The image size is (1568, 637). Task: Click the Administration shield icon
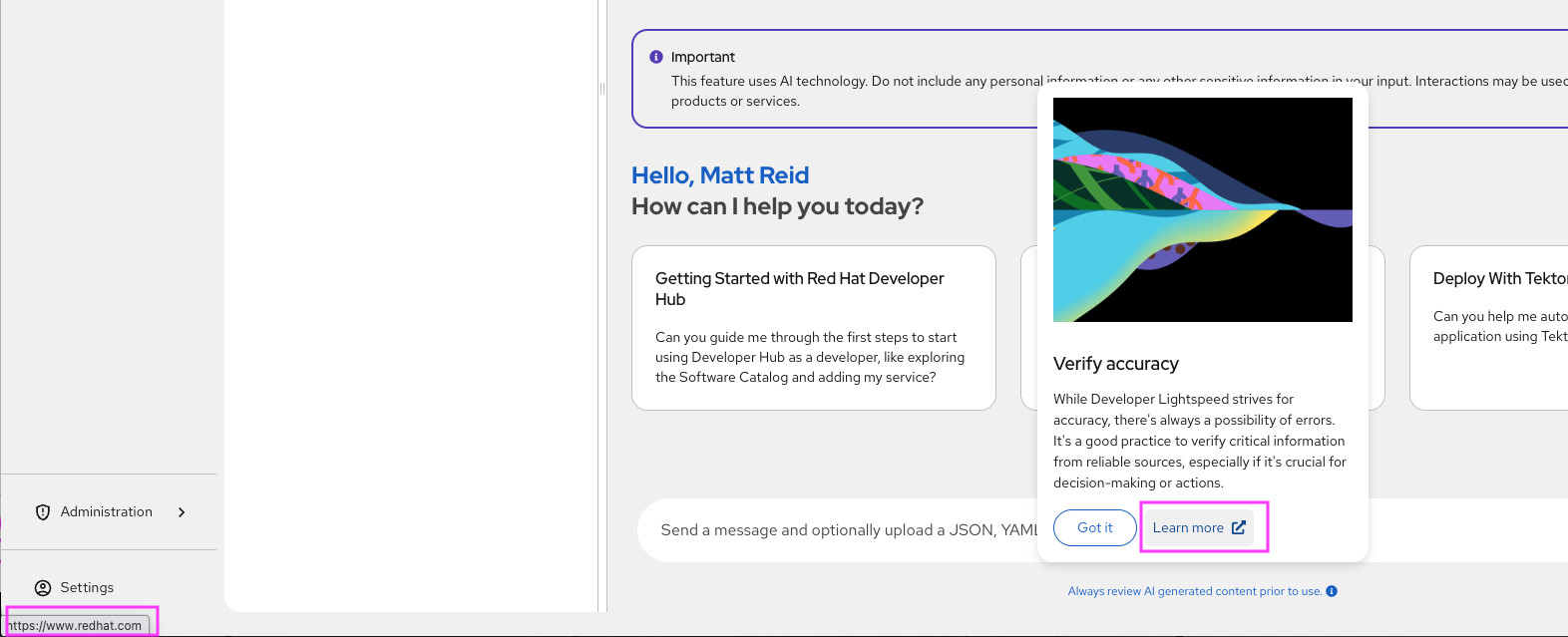coord(43,512)
